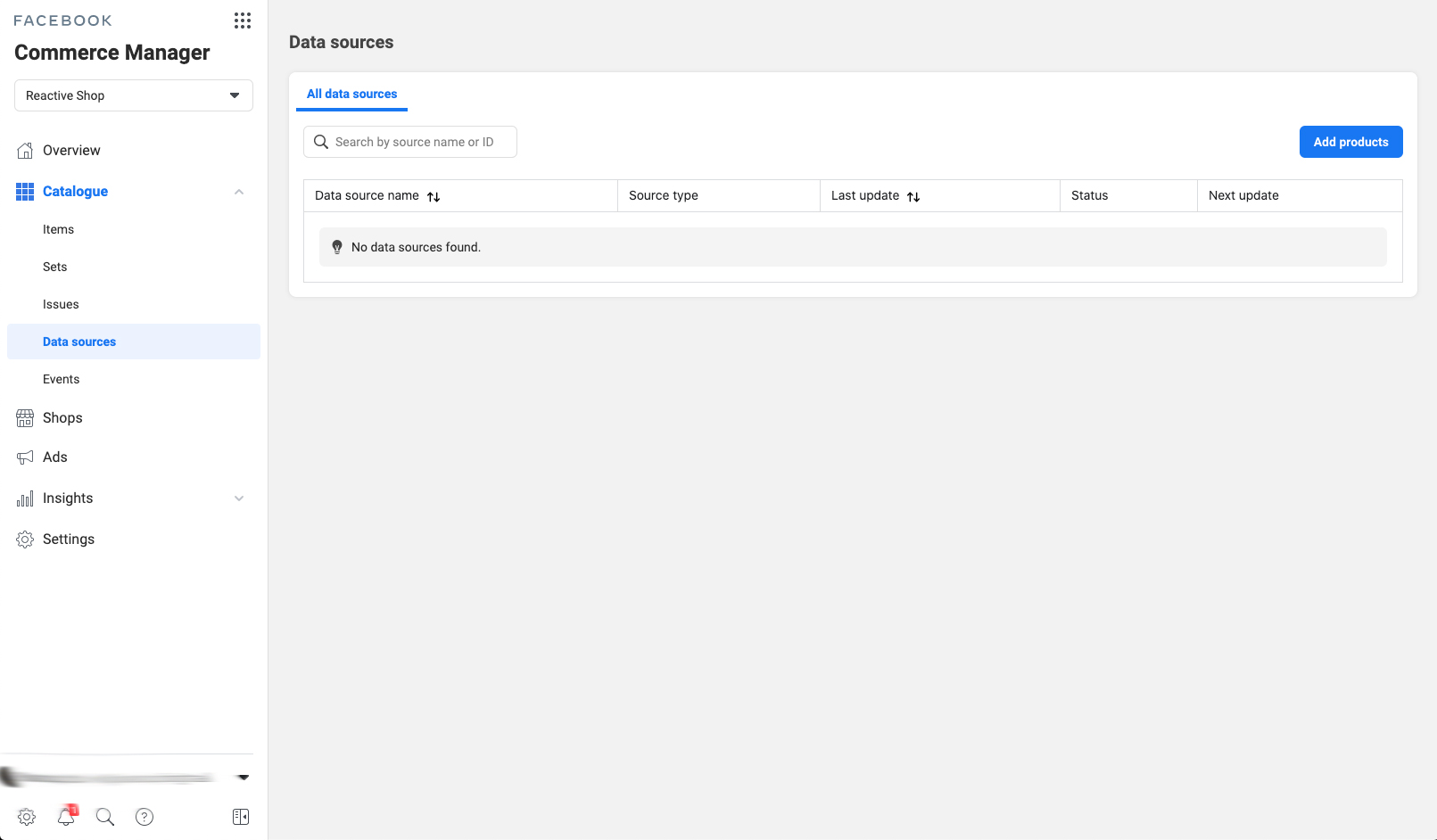Click the Status column header
The width and height of the screenshot is (1437, 840).
[1128, 195]
